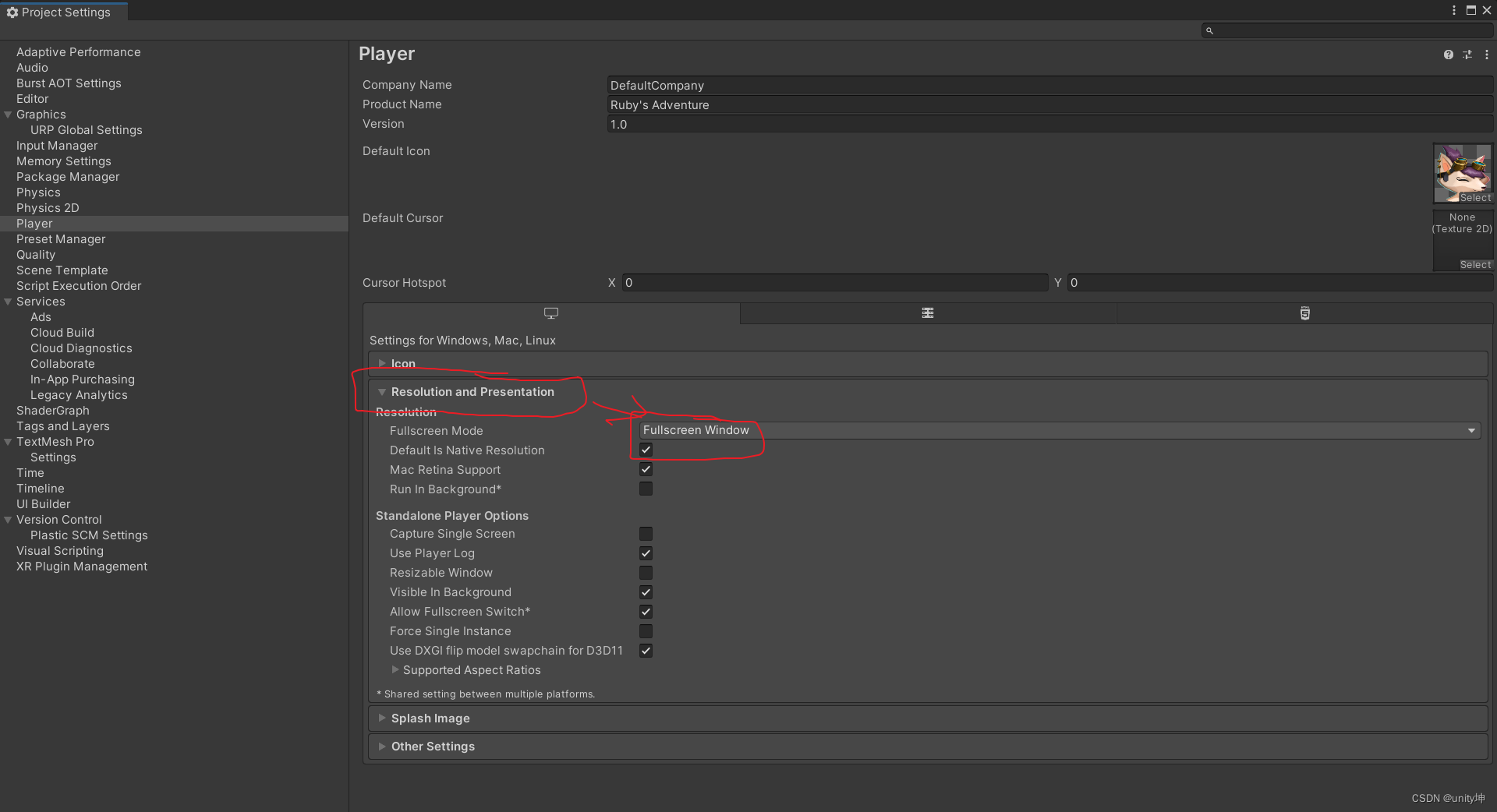
Task: Click the help question mark icon
Action: click(x=1449, y=55)
